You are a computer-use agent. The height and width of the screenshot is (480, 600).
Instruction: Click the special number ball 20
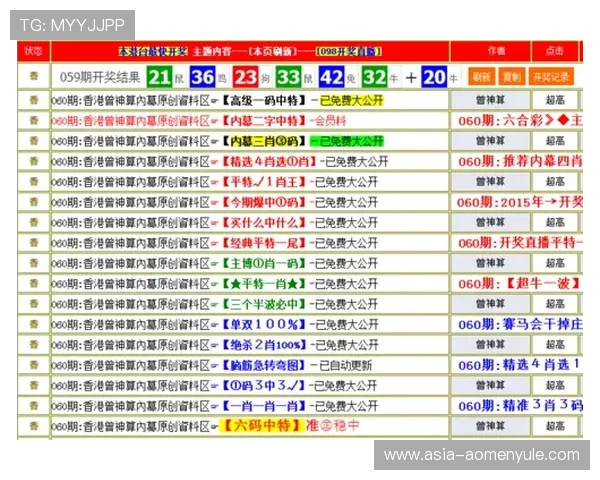coord(434,77)
